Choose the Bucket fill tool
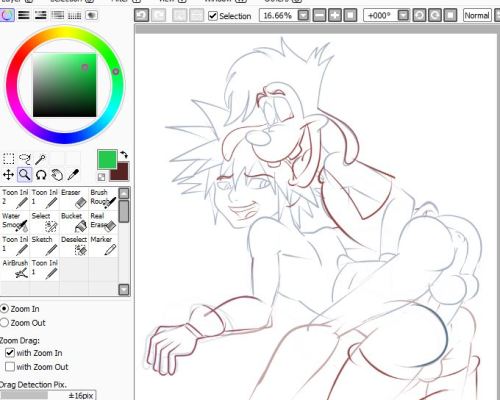Viewport: 500px width, 400px height. coord(74,222)
